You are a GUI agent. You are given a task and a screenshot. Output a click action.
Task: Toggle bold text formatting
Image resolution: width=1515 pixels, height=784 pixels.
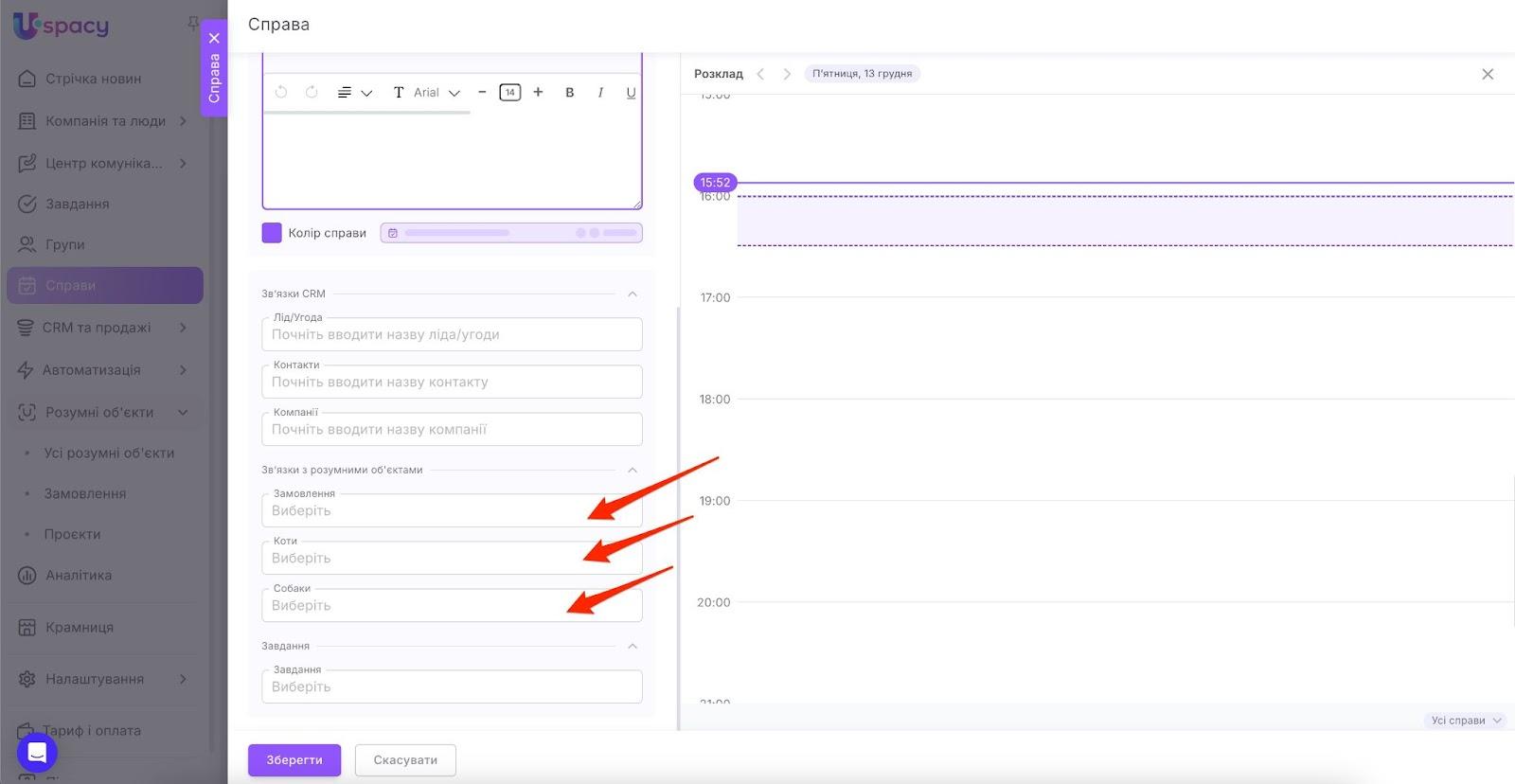(569, 93)
